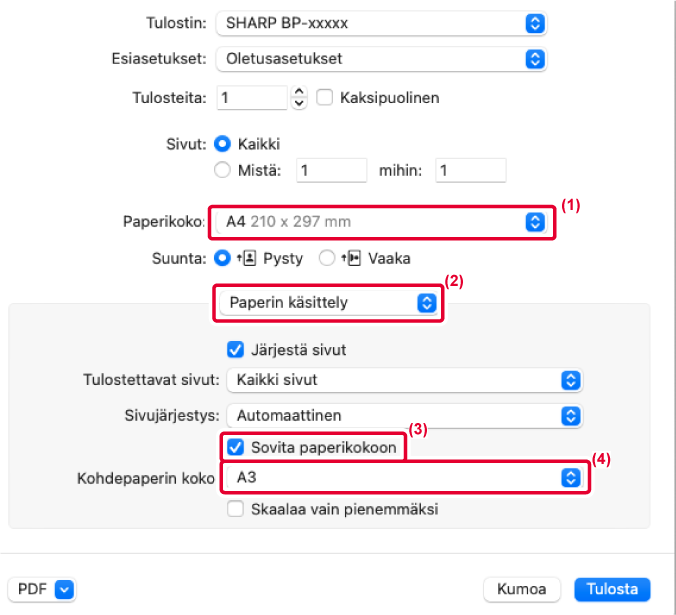The height and width of the screenshot is (615, 676).
Task: Click the portrait orientation icon next to Pysty
Action: (246, 259)
